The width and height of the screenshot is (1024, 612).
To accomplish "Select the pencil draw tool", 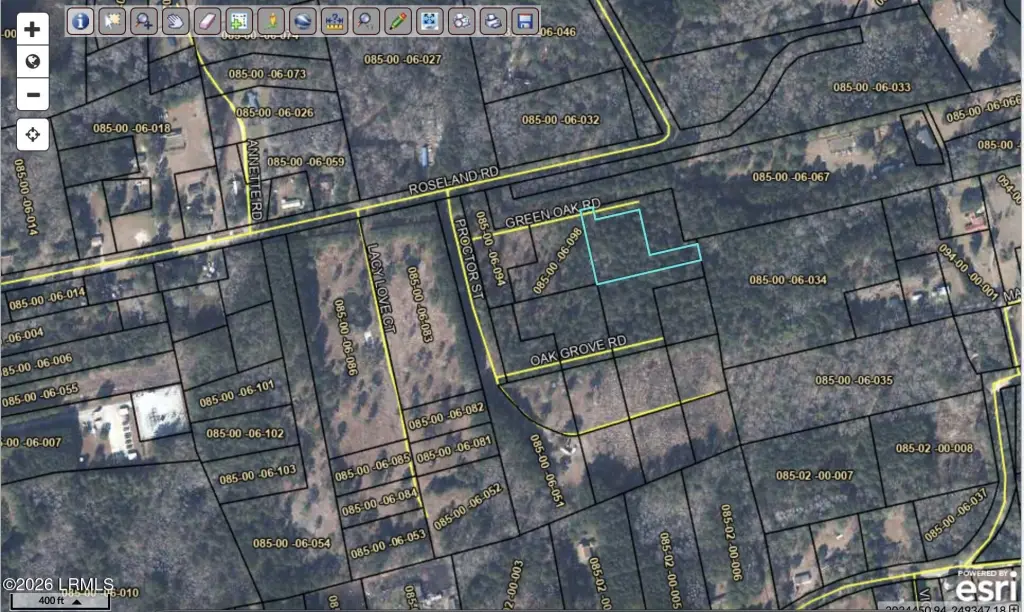I will 397,20.
